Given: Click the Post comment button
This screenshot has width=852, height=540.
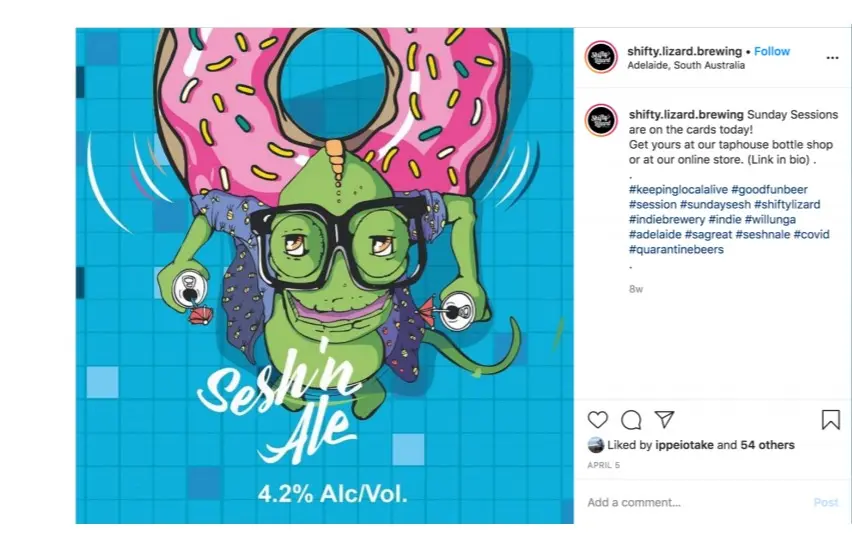Looking at the screenshot, I should coord(825,503).
